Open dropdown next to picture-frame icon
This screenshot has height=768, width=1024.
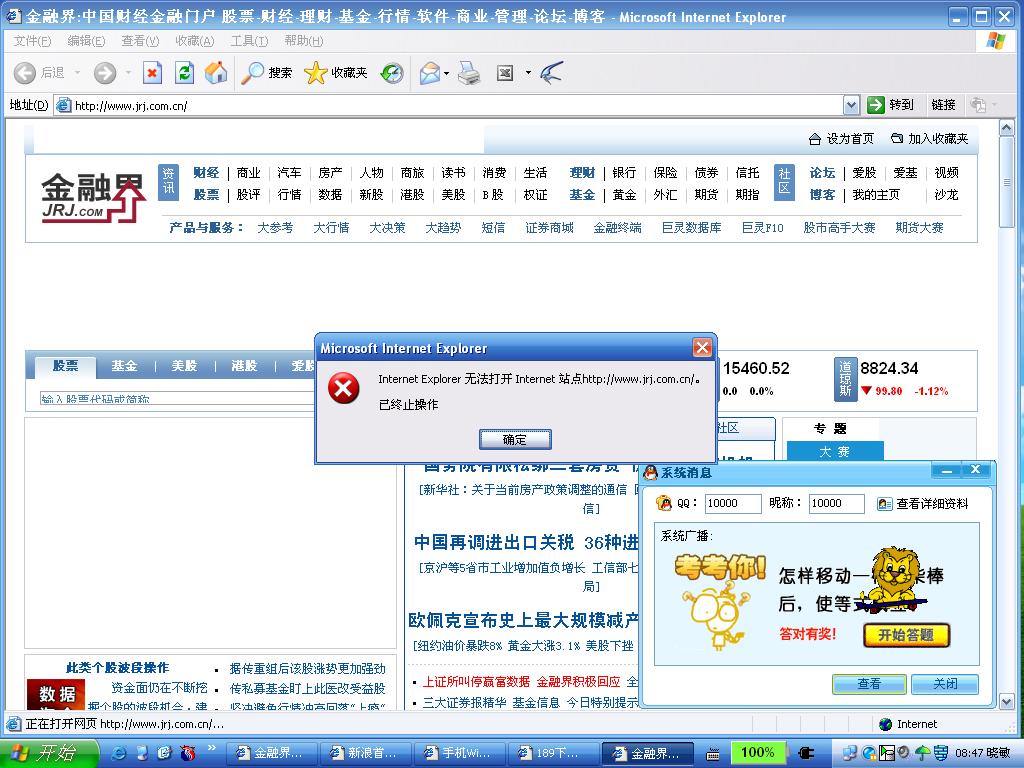(528, 73)
